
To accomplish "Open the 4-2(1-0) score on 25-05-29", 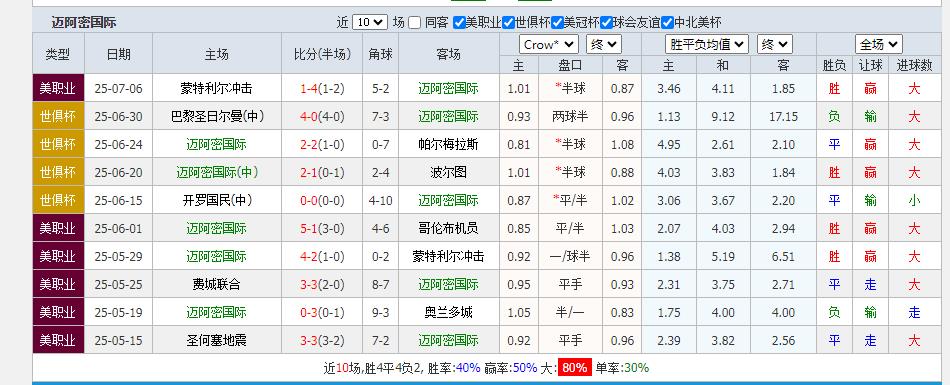I will pos(322,256).
